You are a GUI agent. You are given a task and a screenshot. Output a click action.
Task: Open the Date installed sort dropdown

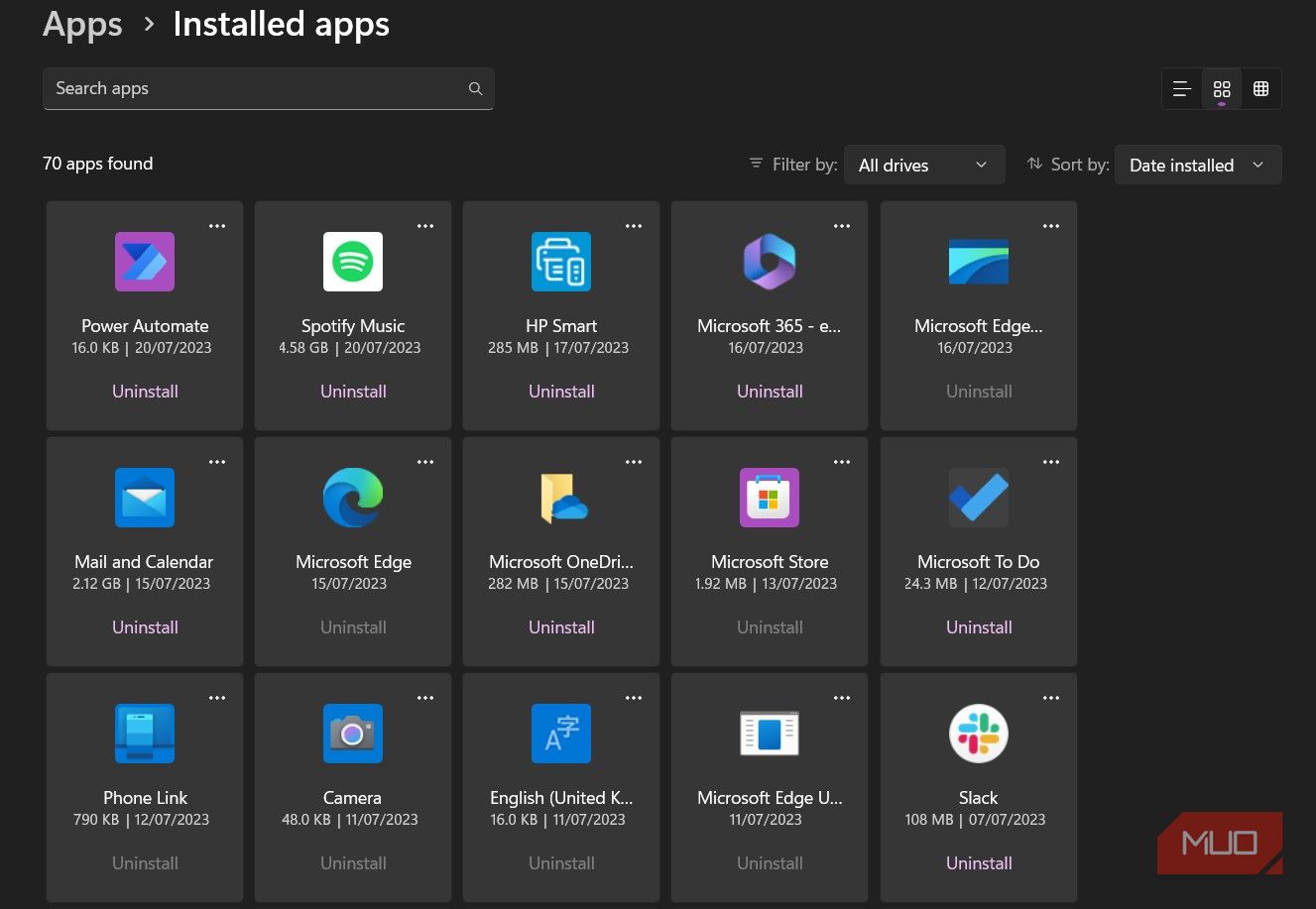click(1197, 166)
